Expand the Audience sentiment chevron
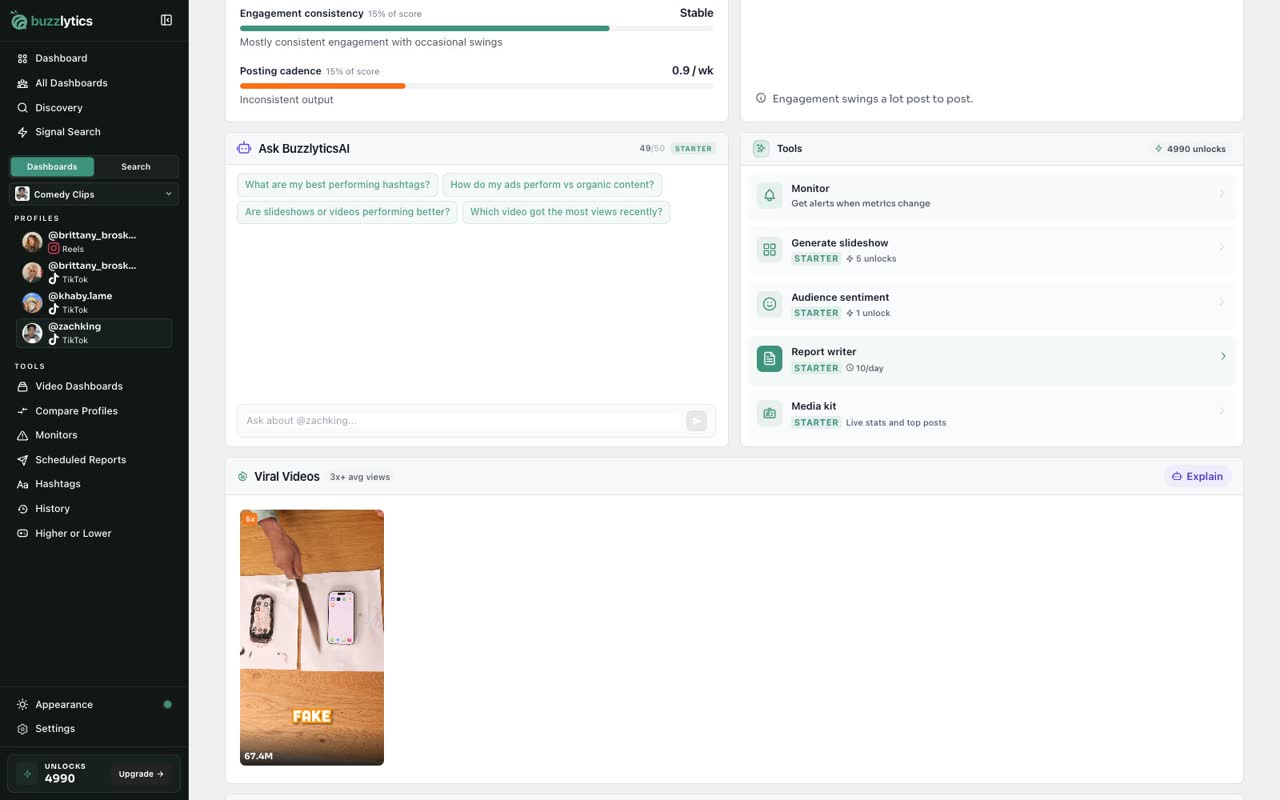The height and width of the screenshot is (800, 1280). pyautogui.click(x=1222, y=303)
